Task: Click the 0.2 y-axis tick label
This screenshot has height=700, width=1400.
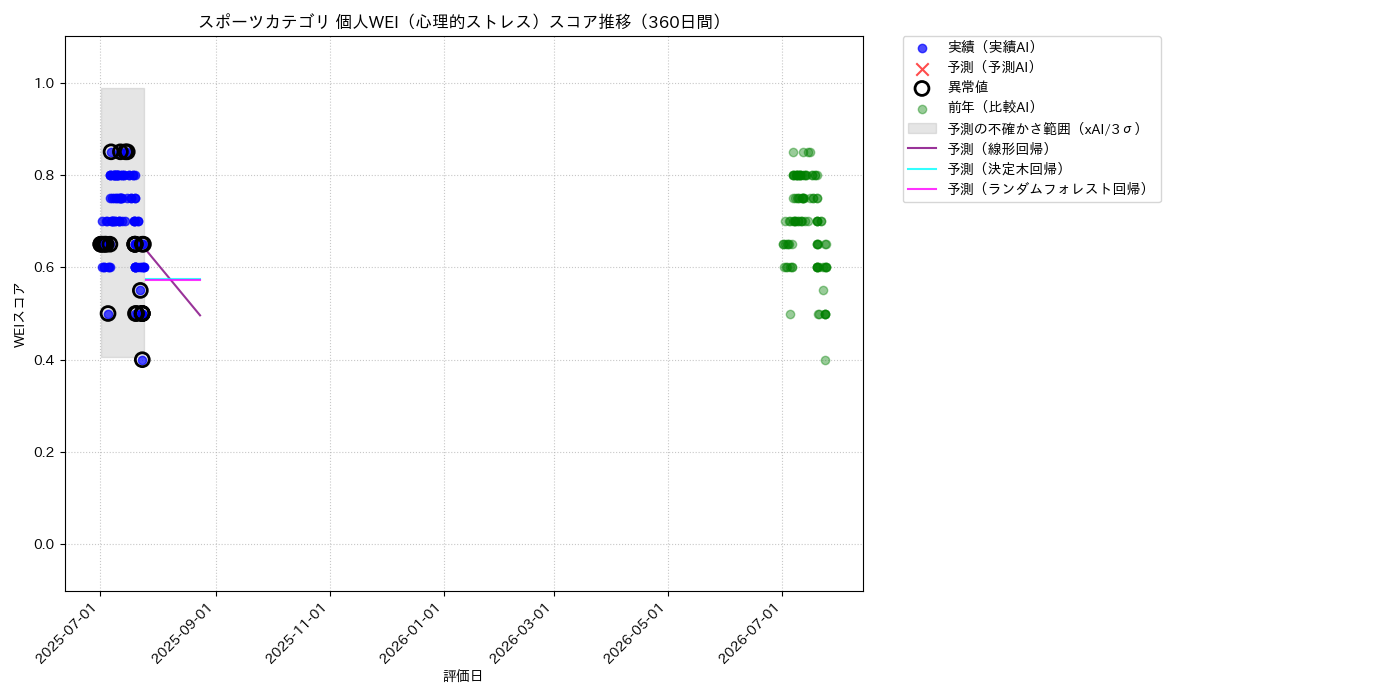Action: coord(46,452)
